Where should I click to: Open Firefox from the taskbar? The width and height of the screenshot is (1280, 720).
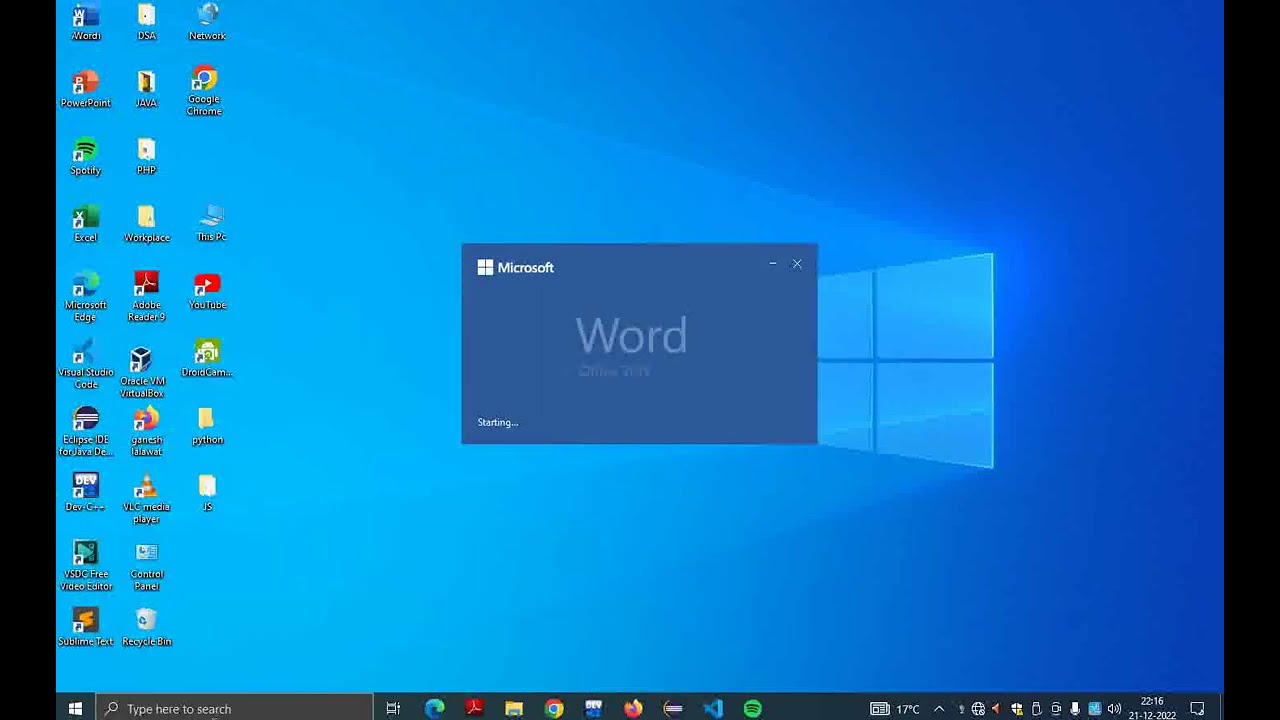tap(633, 708)
